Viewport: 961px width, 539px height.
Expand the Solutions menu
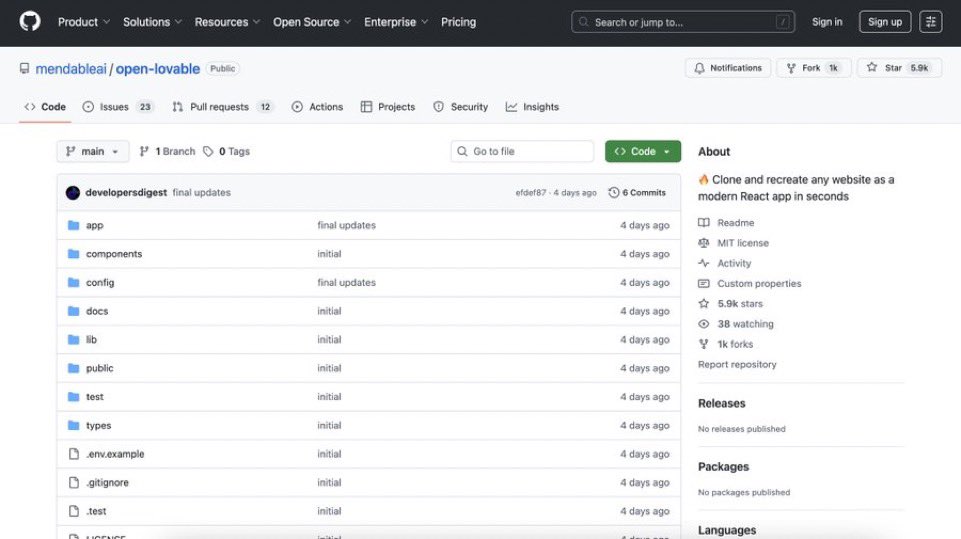[153, 22]
